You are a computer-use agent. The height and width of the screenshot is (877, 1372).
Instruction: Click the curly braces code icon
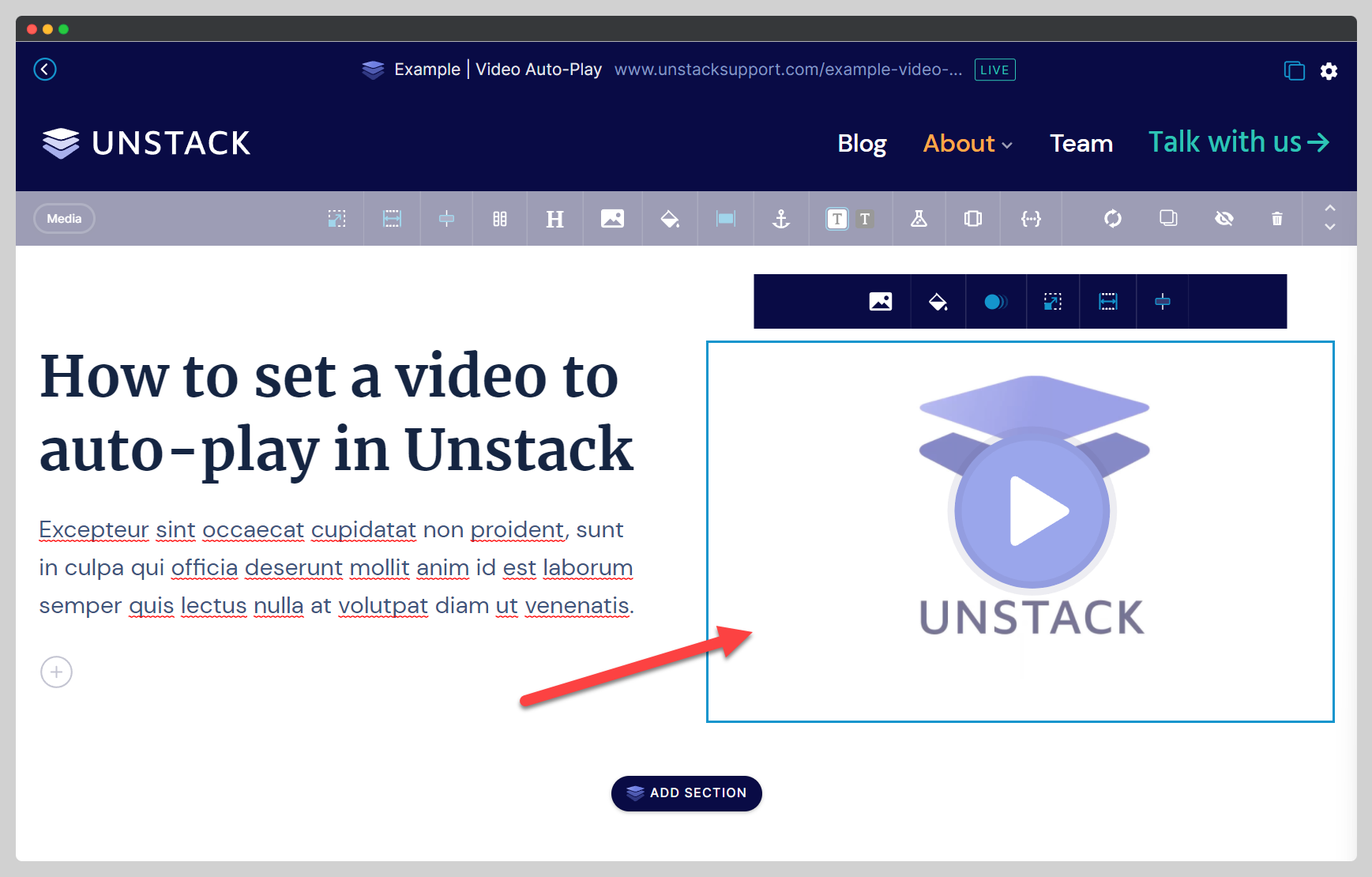[1031, 219]
